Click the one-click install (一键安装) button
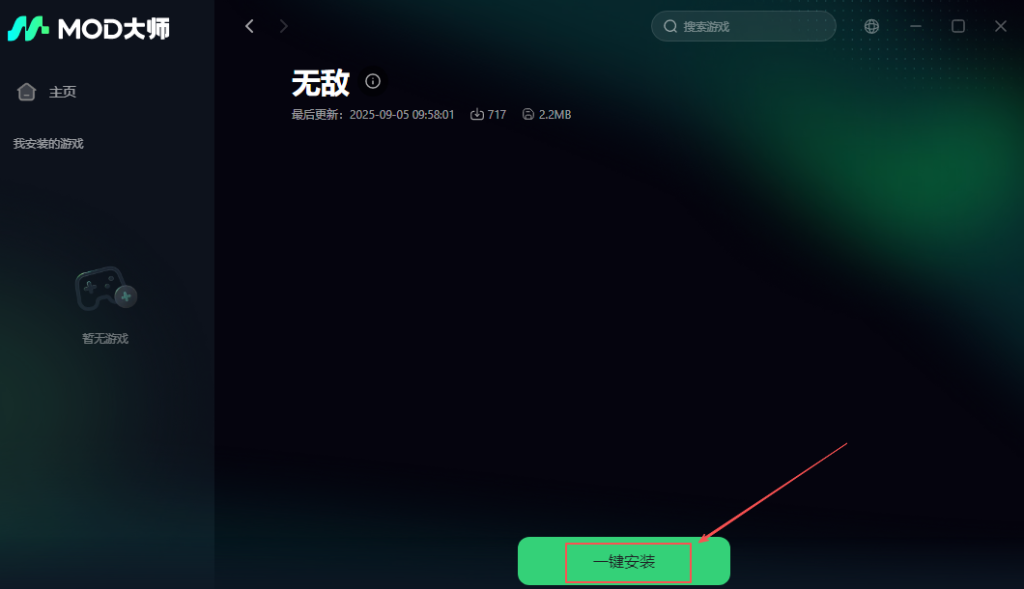 tap(624, 561)
